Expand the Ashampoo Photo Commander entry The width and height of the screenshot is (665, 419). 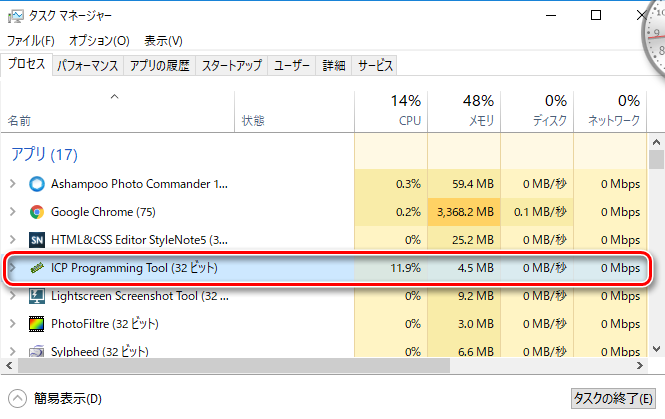[12, 184]
